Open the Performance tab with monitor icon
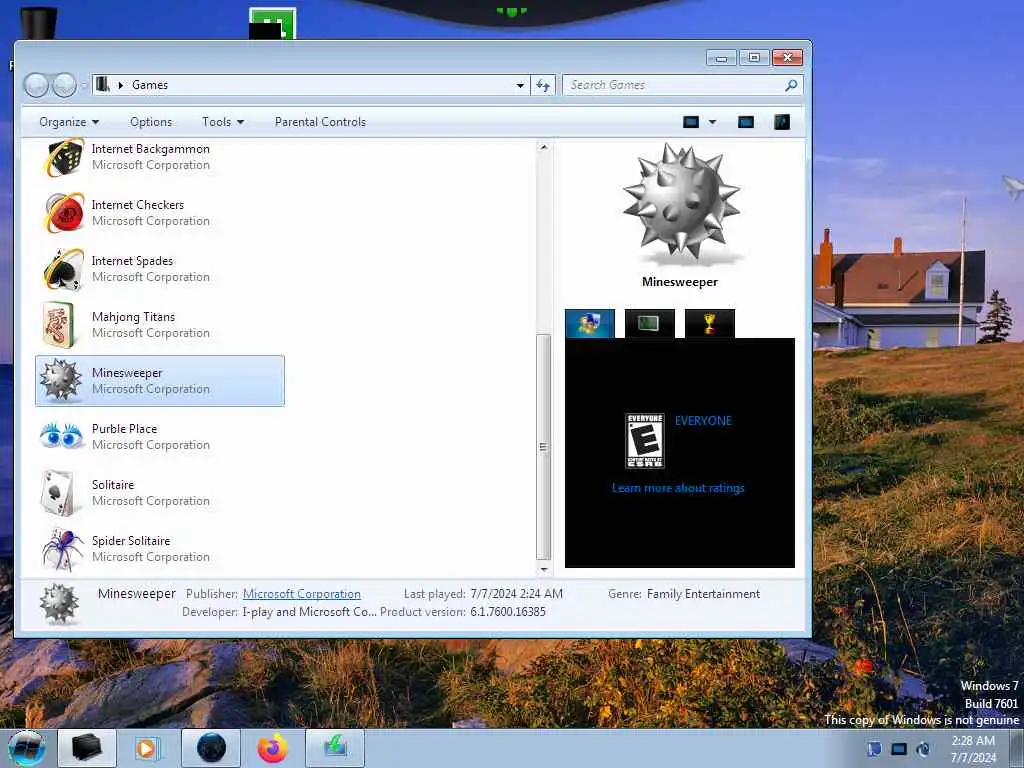1024x768 pixels. (649, 324)
